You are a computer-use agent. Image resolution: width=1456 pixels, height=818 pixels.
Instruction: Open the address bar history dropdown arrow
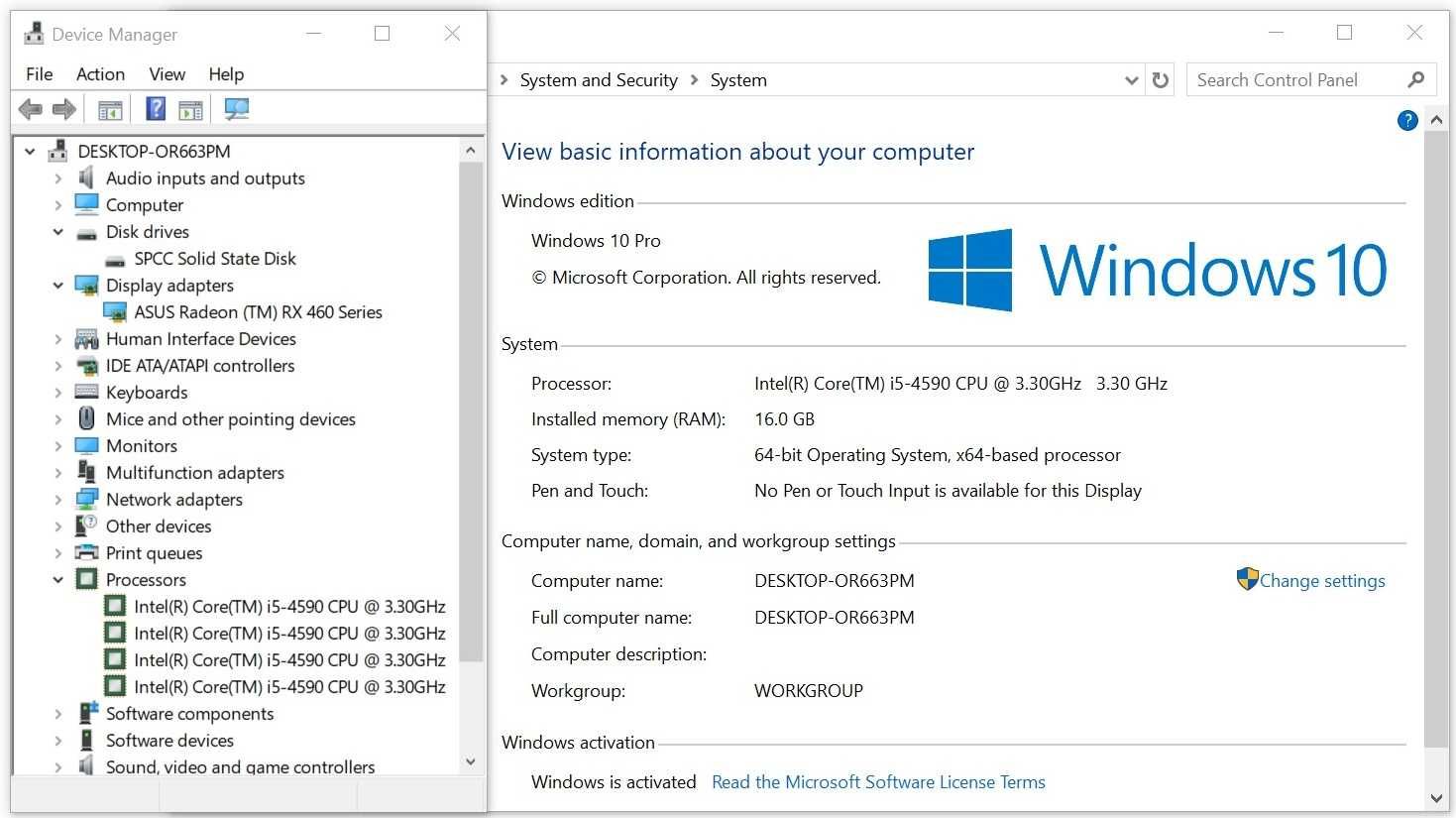pyautogui.click(x=1131, y=80)
